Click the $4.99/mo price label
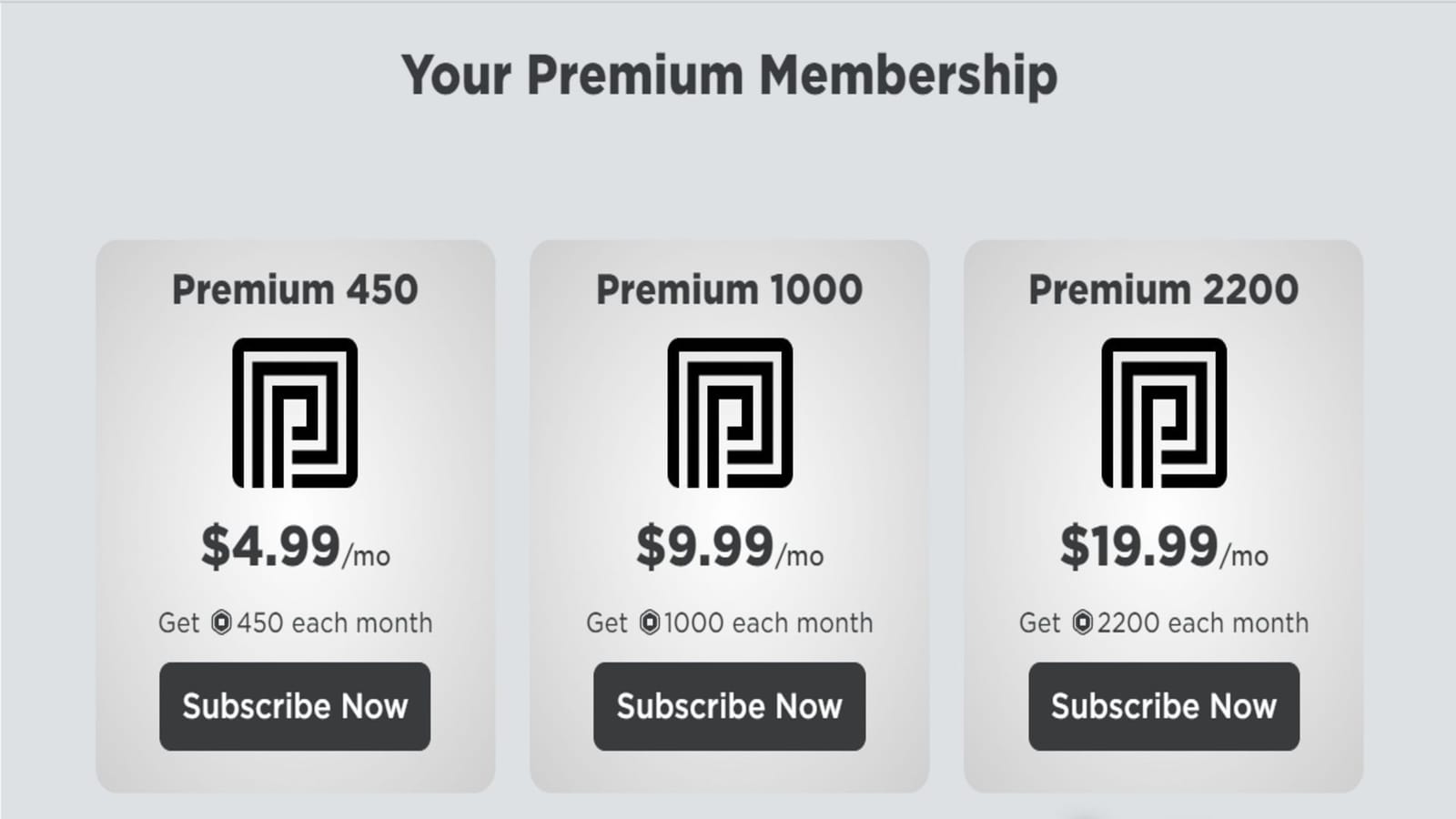Image resolution: width=1456 pixels, height=819 pixels. 294,548
